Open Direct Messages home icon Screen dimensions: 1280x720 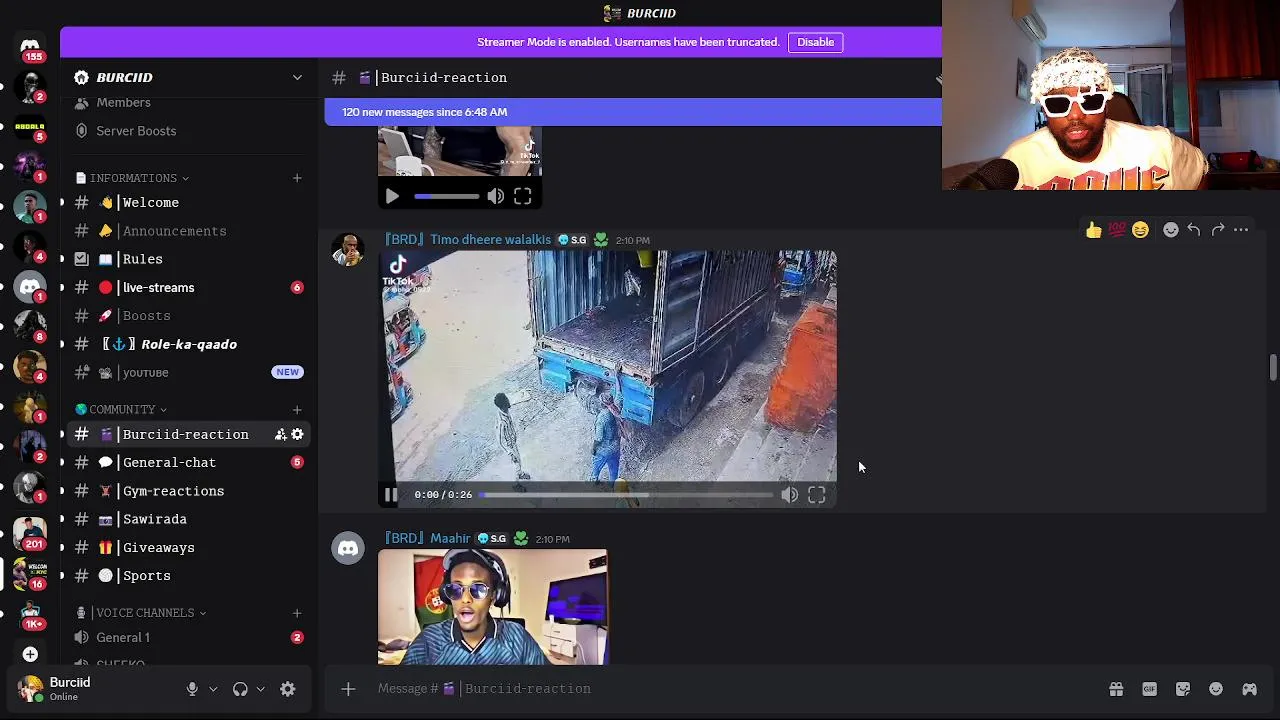30,46
